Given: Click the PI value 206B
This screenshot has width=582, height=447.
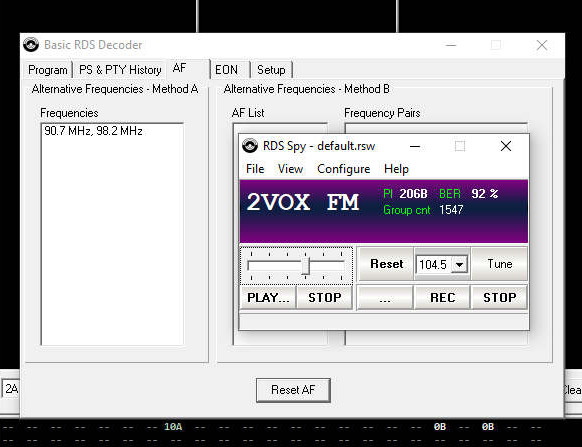Looking at the screenshot, I should (x=413, y=194).
